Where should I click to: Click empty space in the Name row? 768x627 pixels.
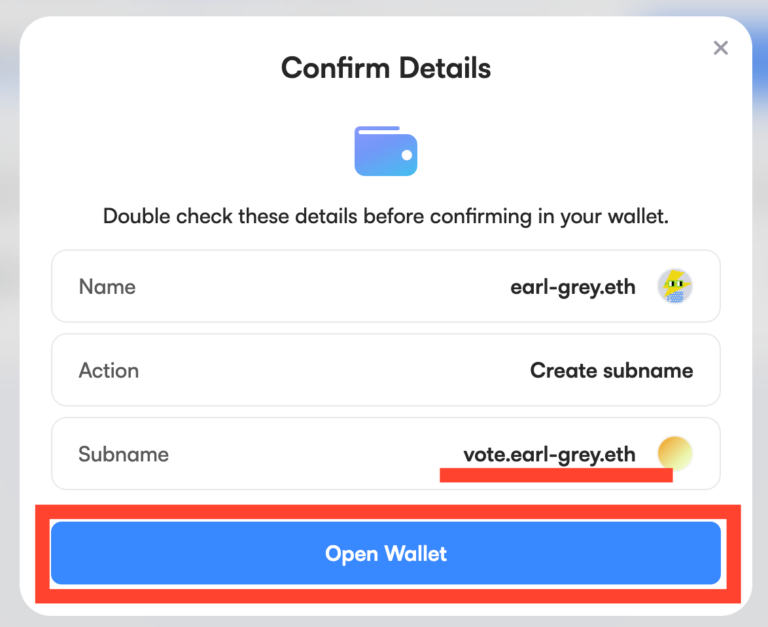click(x=300, y=287)
